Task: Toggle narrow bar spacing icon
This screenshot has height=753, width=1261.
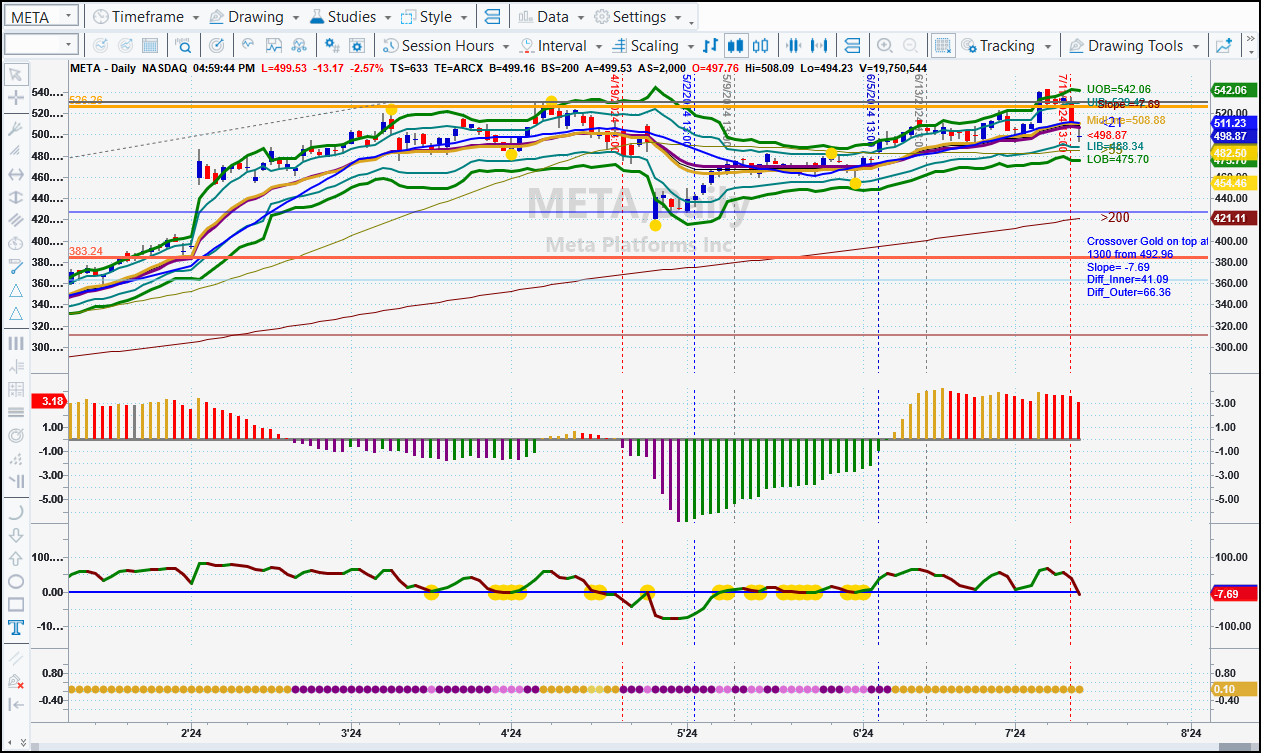Action: coord(795,45)
